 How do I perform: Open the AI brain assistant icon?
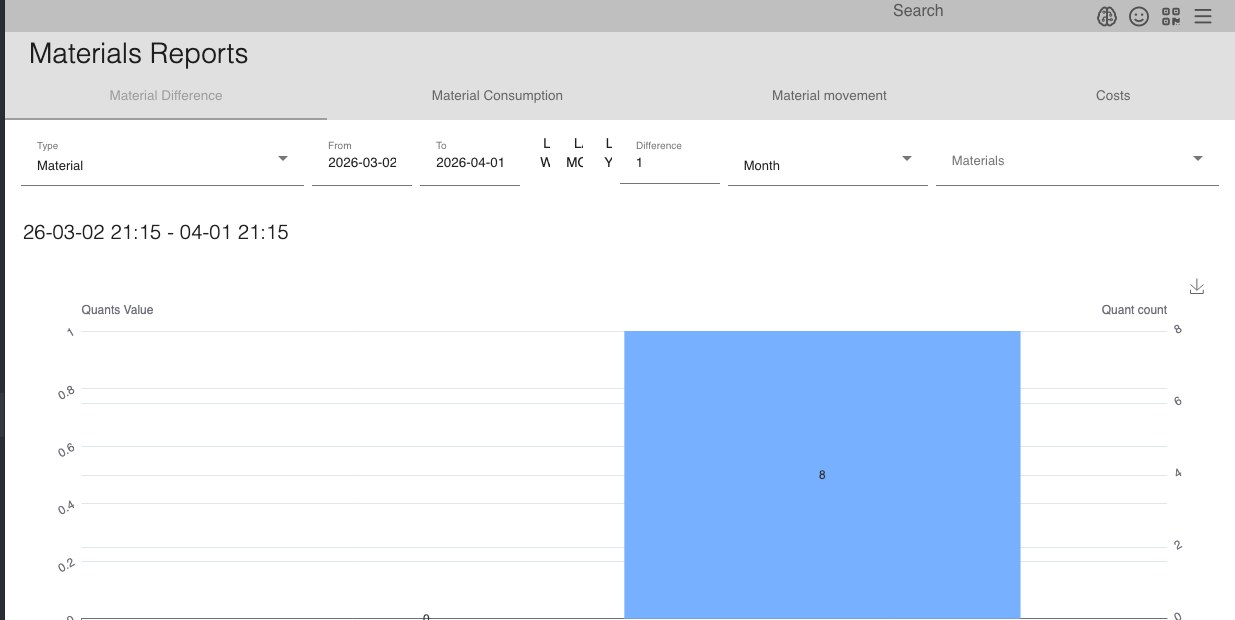tap(1107, 17)
